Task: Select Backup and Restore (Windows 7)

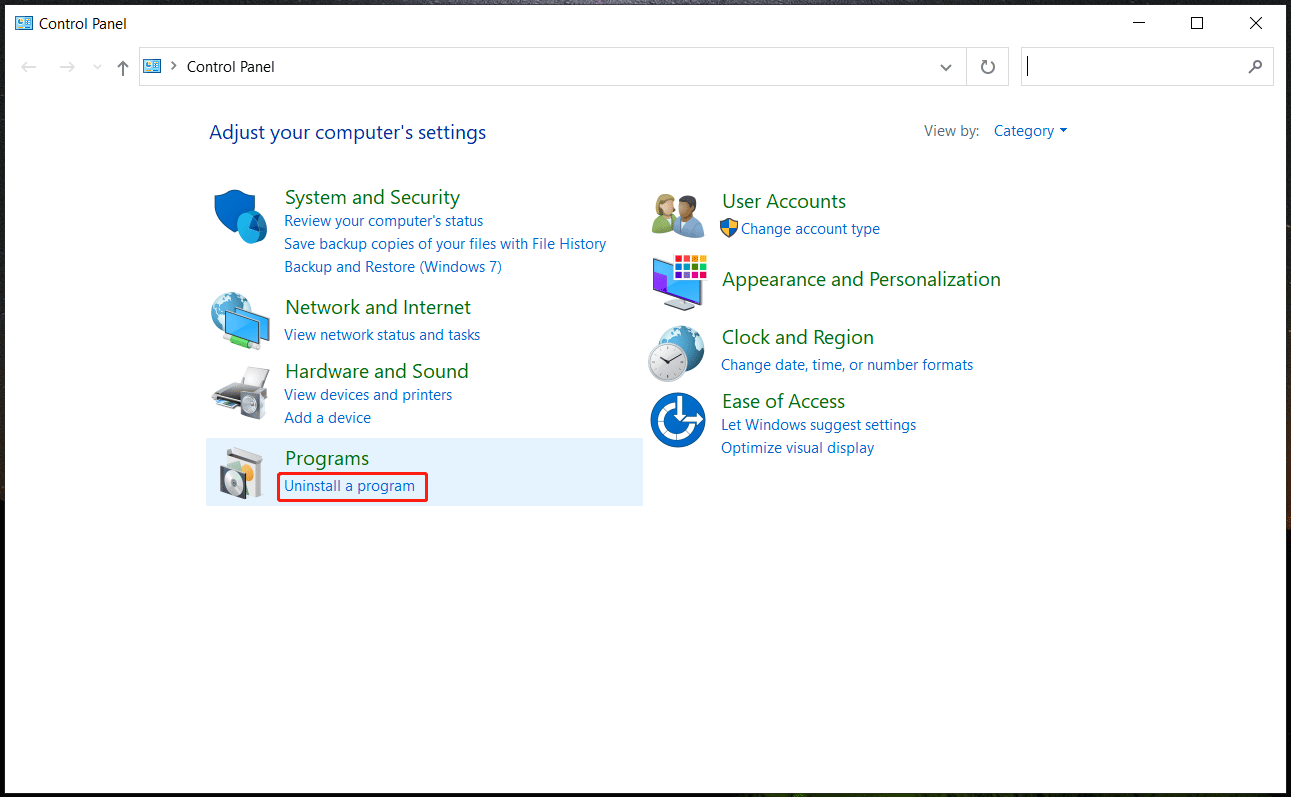Action: click(393, 267)
